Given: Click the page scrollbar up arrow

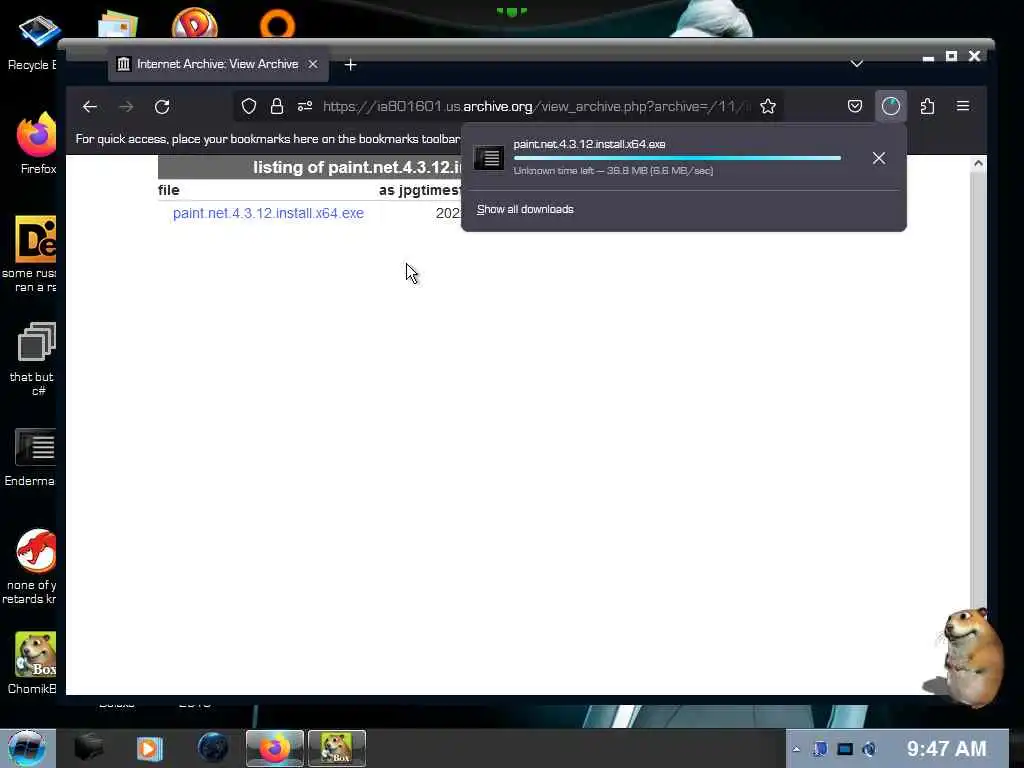Looking at the screenshot, I should click(x=978, y=164).
